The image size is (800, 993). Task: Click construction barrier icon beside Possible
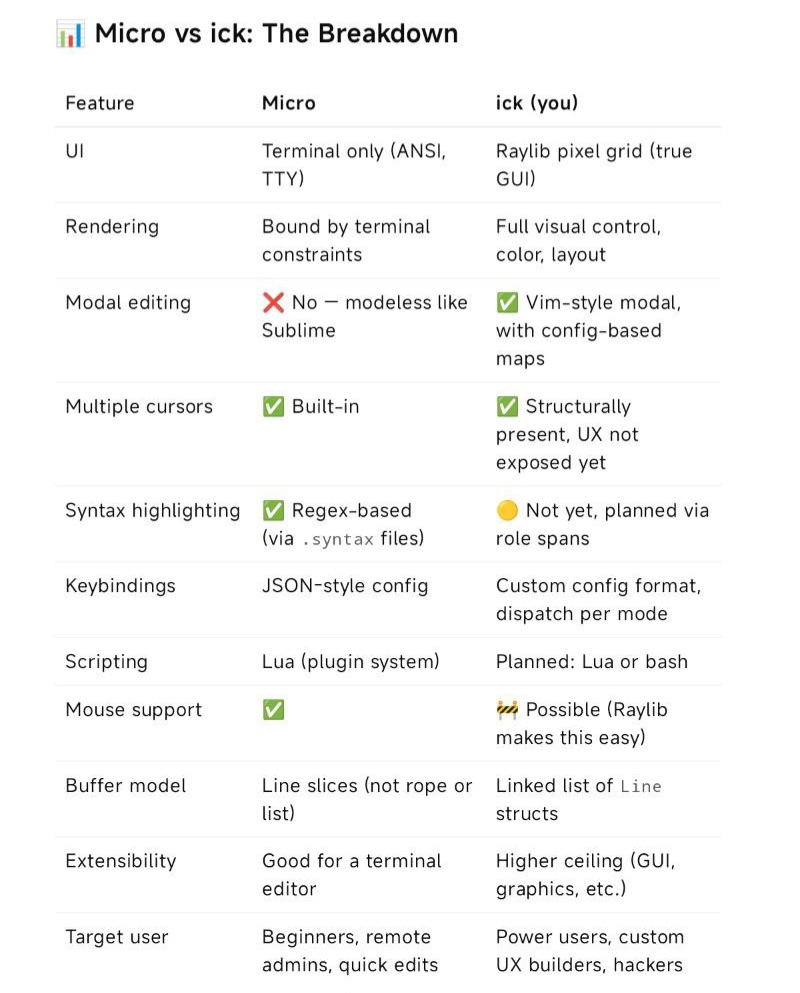(x=507, y=709)
